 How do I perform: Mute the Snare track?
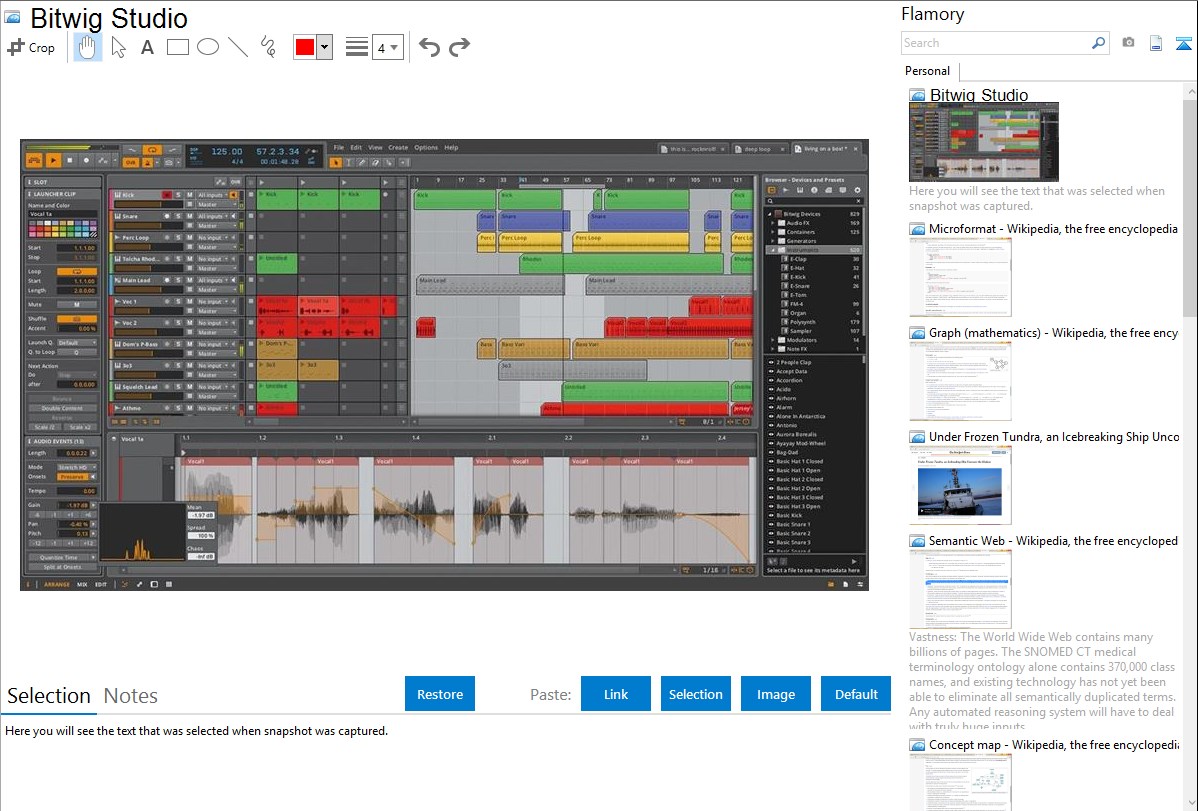click(x=189, y=216)
